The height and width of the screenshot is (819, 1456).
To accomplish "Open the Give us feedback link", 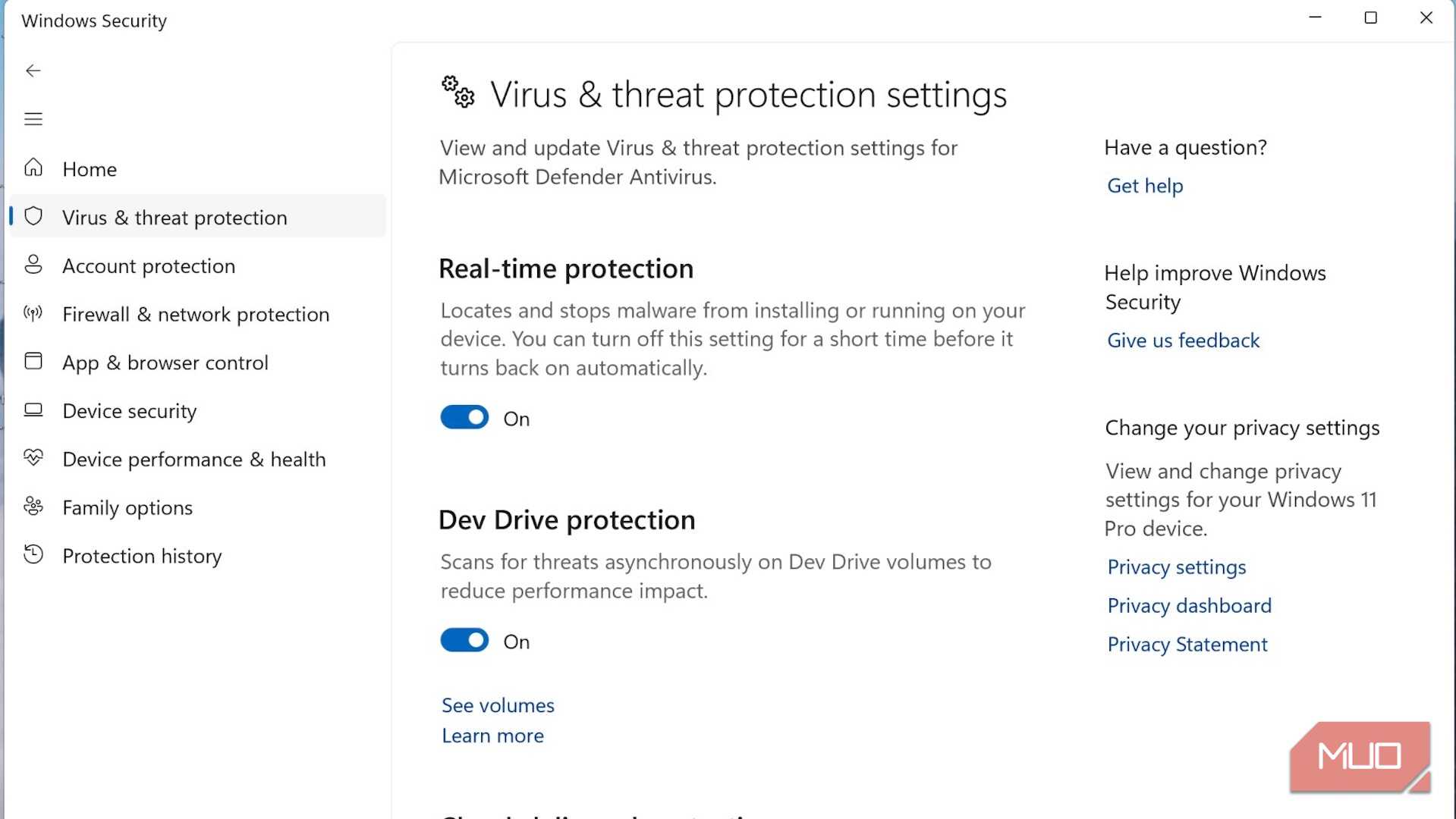I will pos(1183,340).
